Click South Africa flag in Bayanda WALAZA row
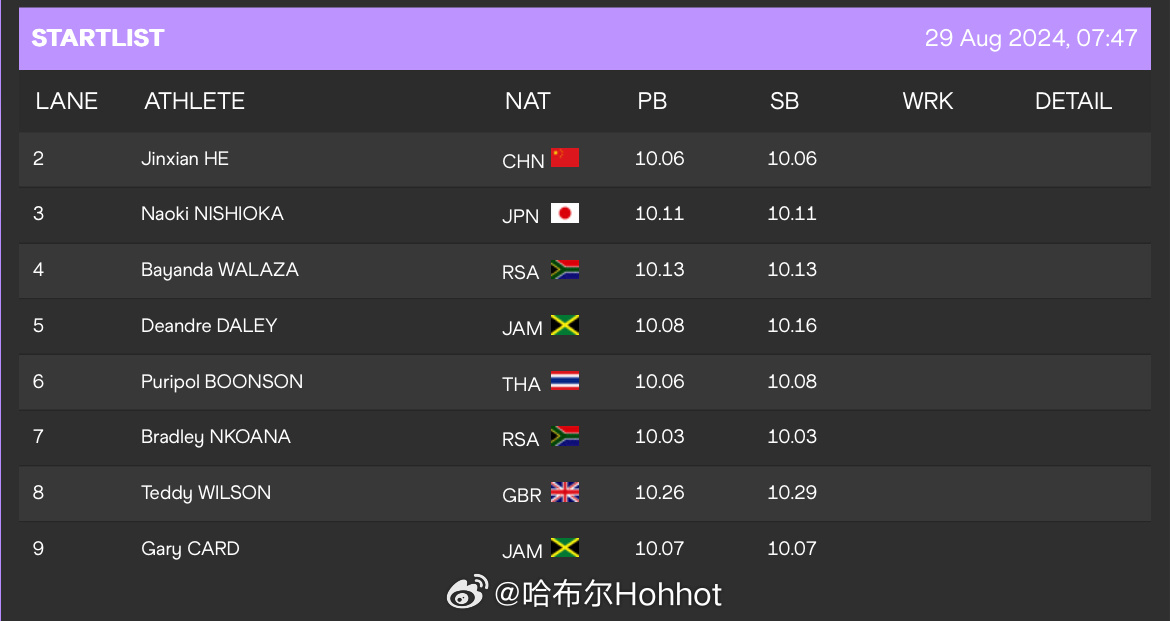This screenshot has width=1170, height=621. (x=565, y=269)
